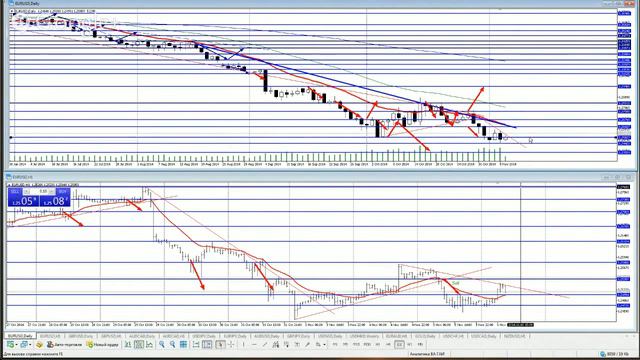
Task: Toggle chart shift
Action: click(207, 344)
